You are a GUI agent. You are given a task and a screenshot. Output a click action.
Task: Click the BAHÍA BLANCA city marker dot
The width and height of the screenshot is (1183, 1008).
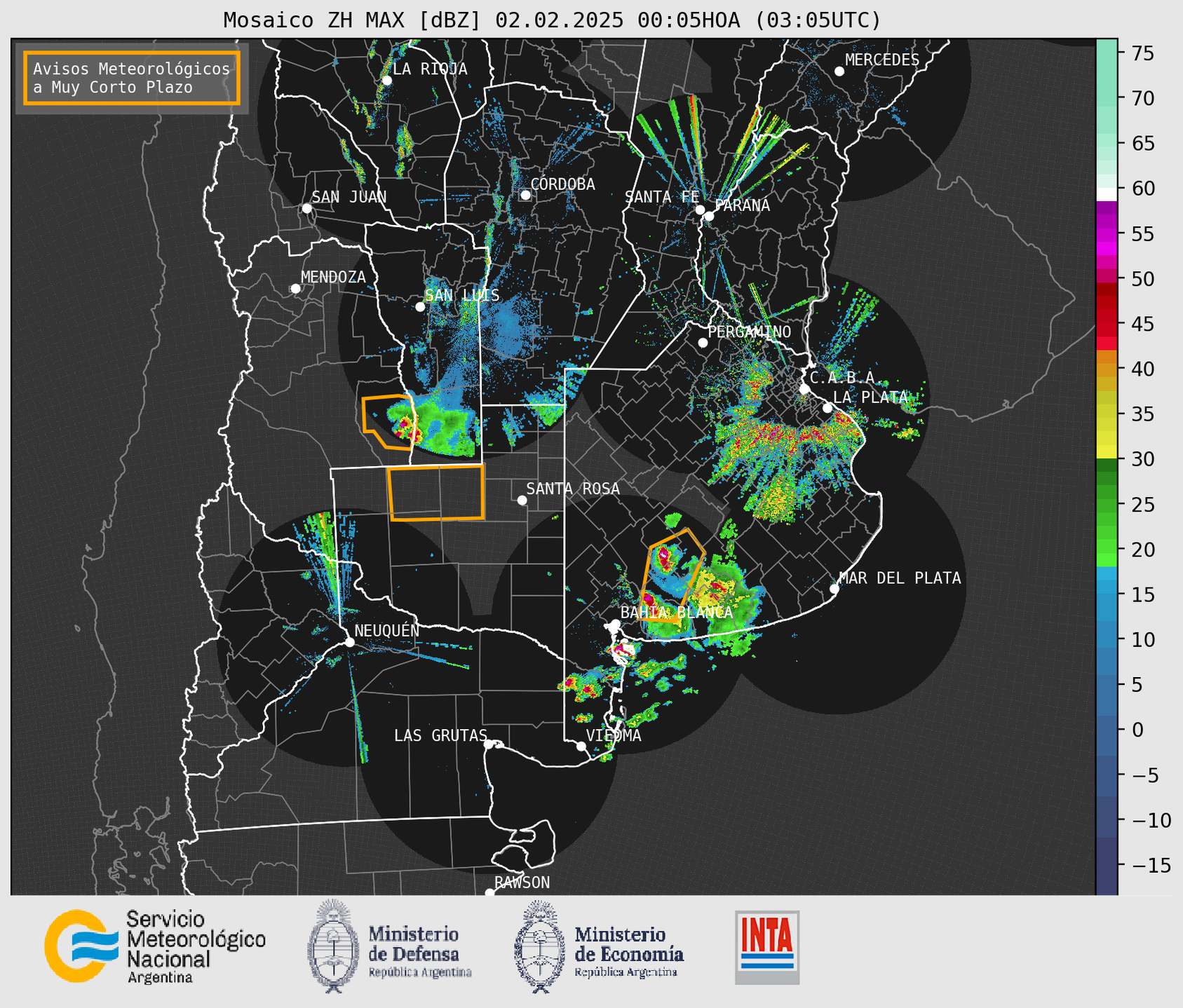(615, 624)
